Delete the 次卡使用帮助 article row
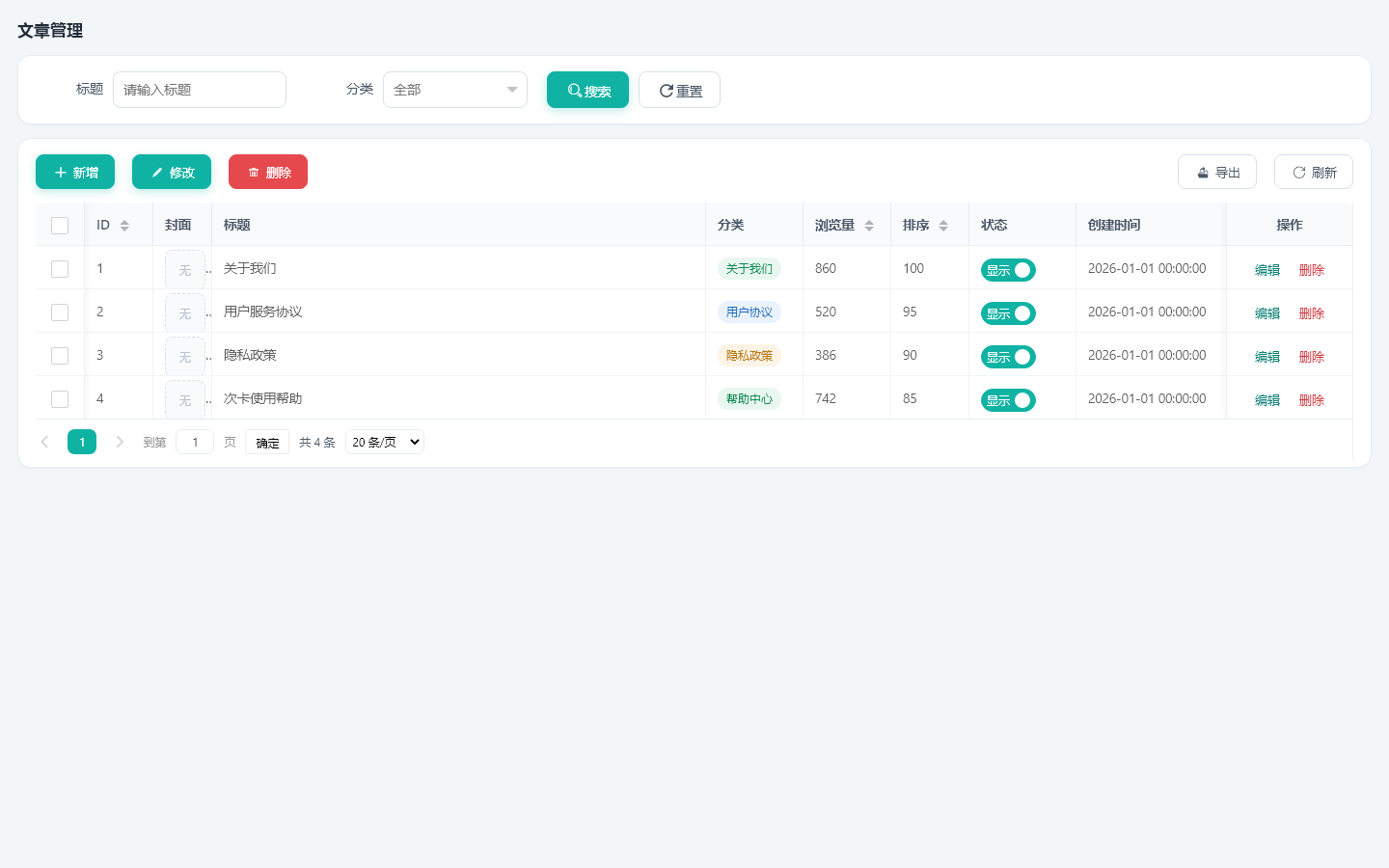This screenshot has height=868, width=1389. point(1312,400)
